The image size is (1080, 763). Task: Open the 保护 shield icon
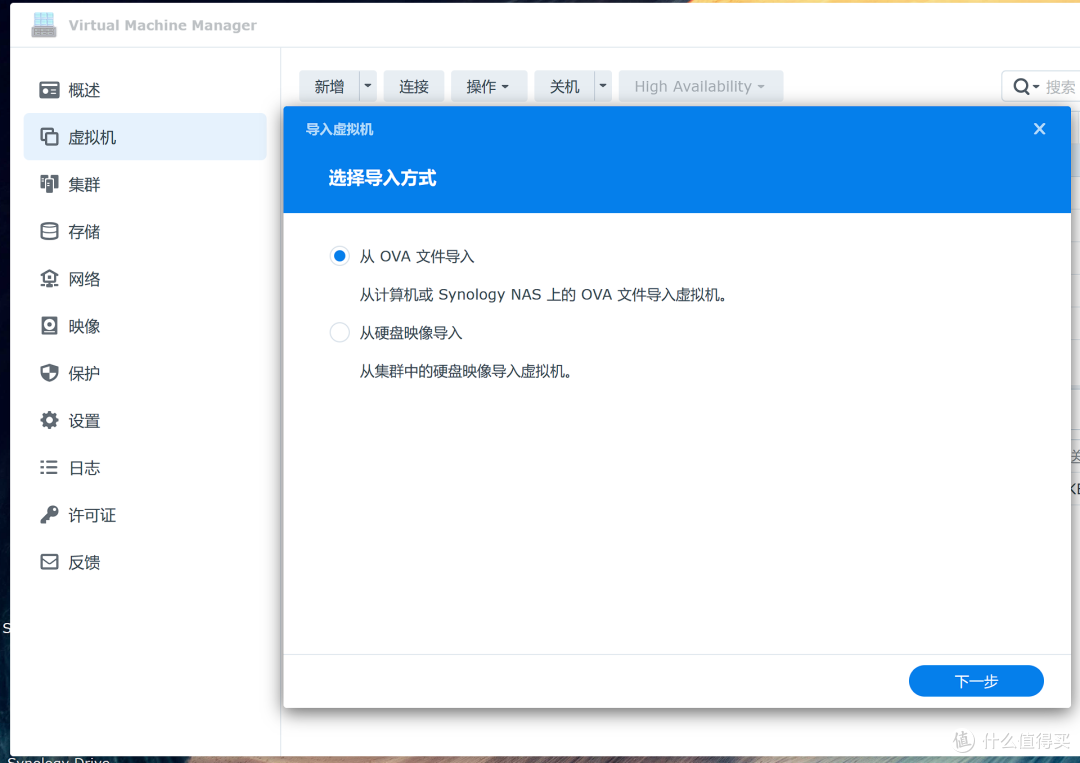pos(49,373)
